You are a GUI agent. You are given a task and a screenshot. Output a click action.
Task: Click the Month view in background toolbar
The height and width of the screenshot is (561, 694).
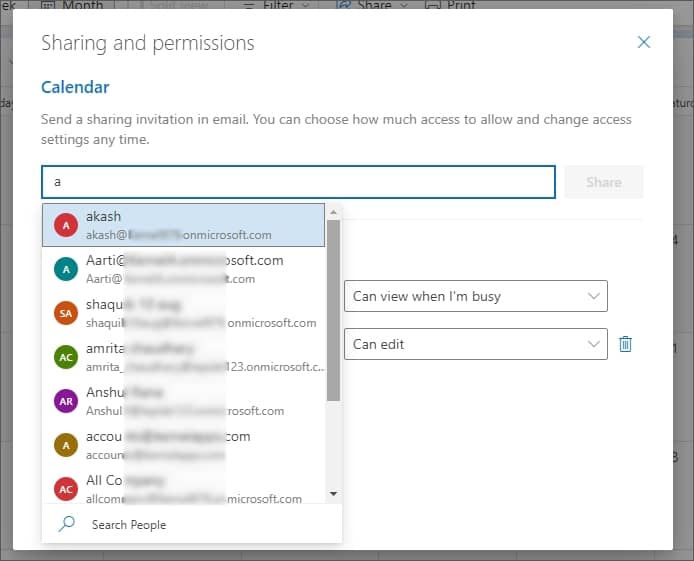72,4
